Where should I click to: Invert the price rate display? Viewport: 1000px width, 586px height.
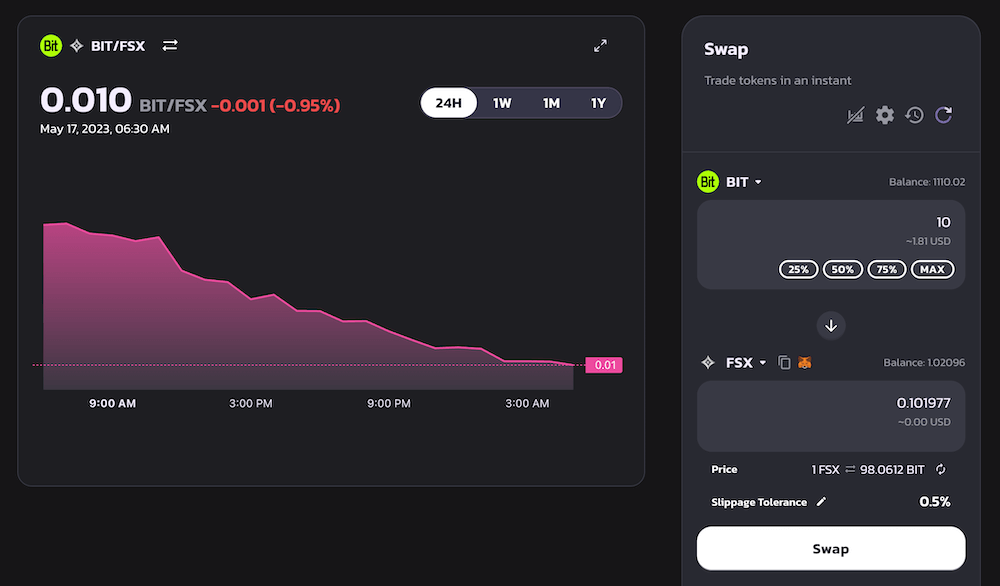click(x=939, y=469)
